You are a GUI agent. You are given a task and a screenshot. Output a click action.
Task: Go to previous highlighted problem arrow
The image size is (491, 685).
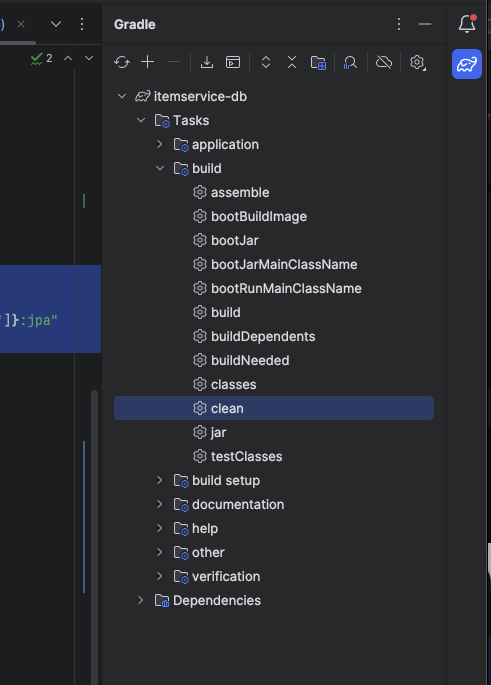tap(68, 58)
